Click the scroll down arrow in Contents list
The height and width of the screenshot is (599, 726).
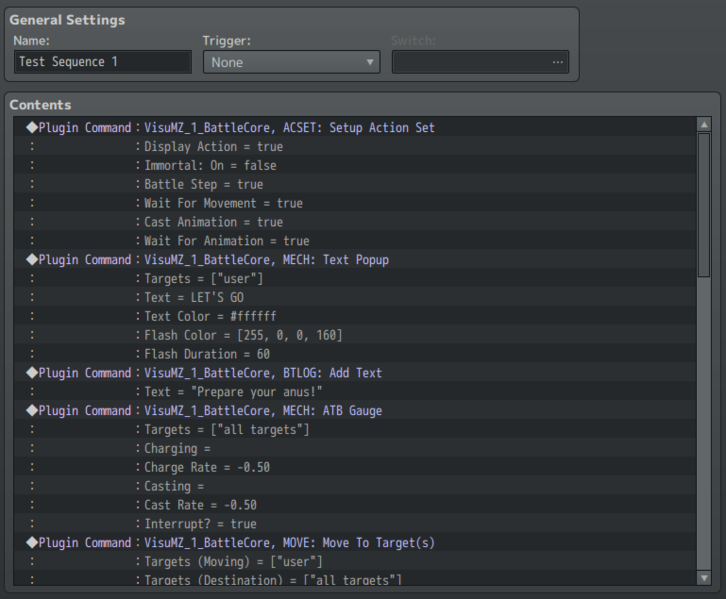[704, 578]
